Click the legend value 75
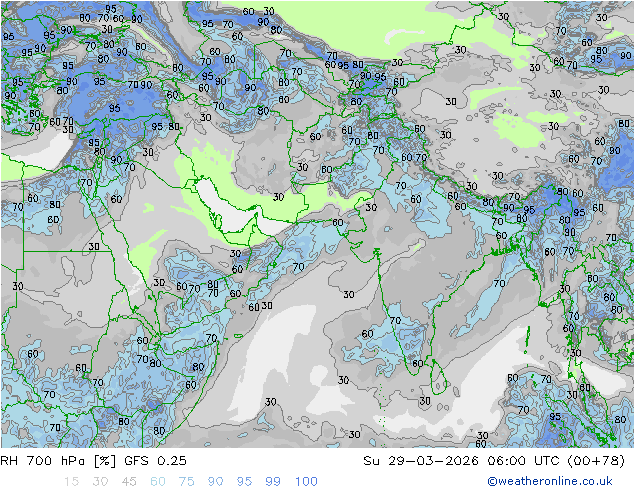Screen dimensions: 634x490 [186, 481]
